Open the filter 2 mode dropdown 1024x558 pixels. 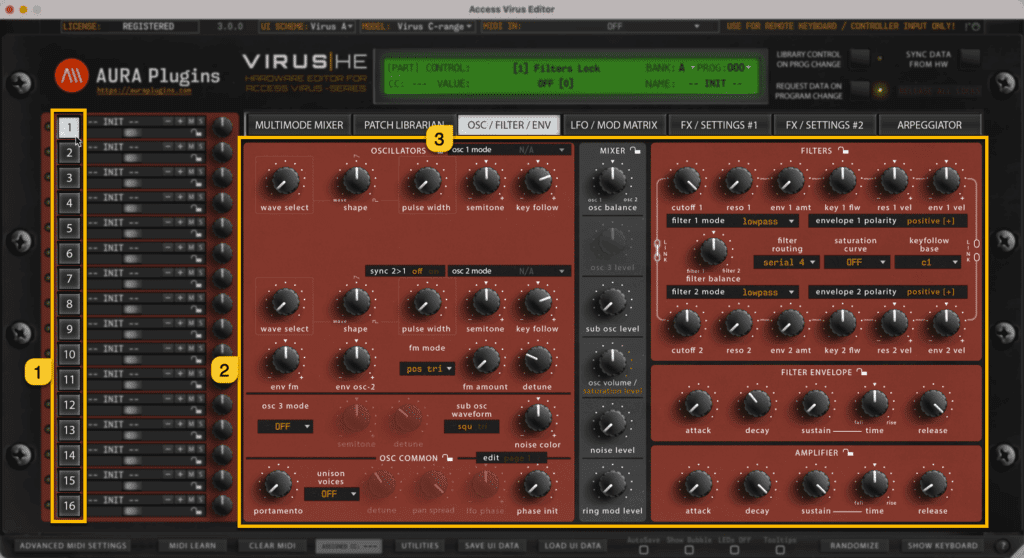733,292
